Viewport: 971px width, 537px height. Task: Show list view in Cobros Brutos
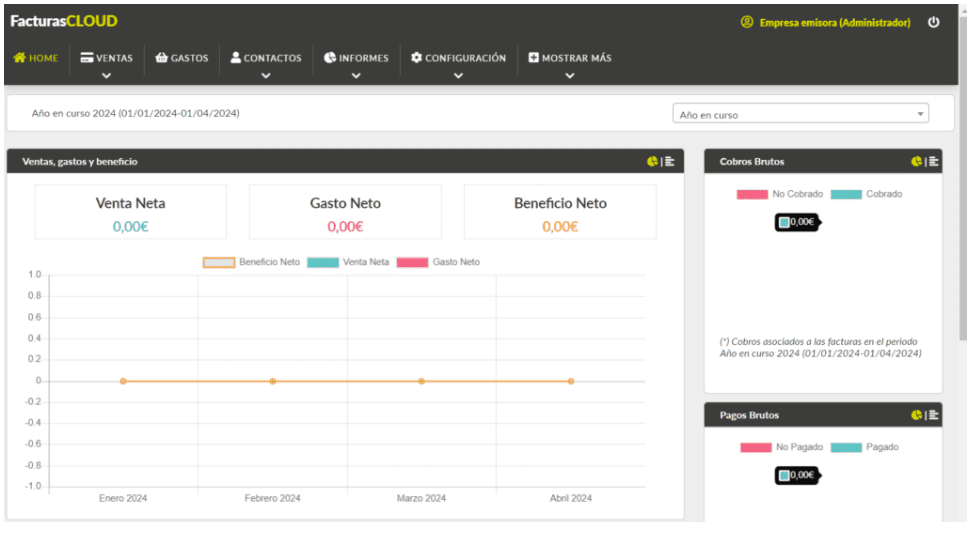pyautogui.click(x=933, y=161)
